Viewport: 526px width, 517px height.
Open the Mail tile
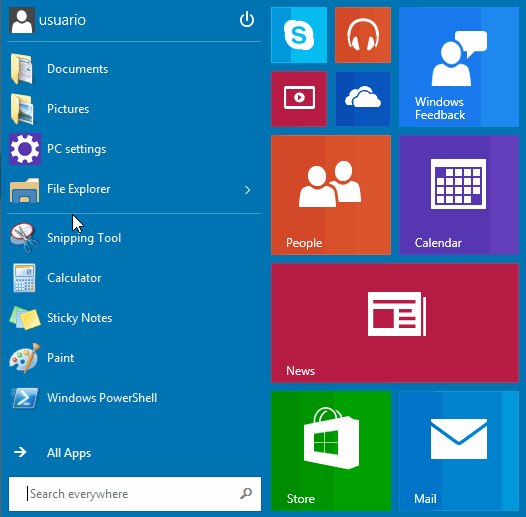[x=459, y=451]
